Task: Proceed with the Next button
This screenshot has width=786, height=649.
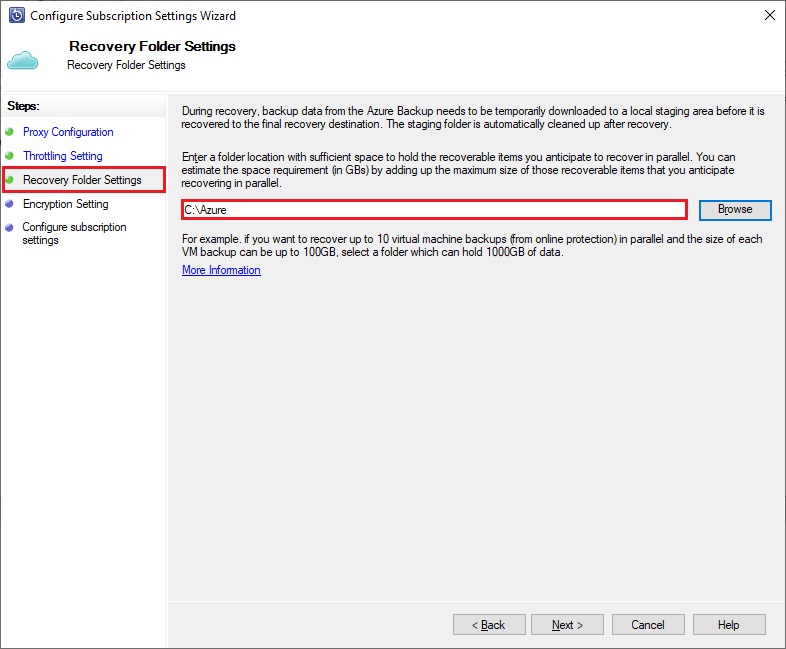Action: coord(567,624)
